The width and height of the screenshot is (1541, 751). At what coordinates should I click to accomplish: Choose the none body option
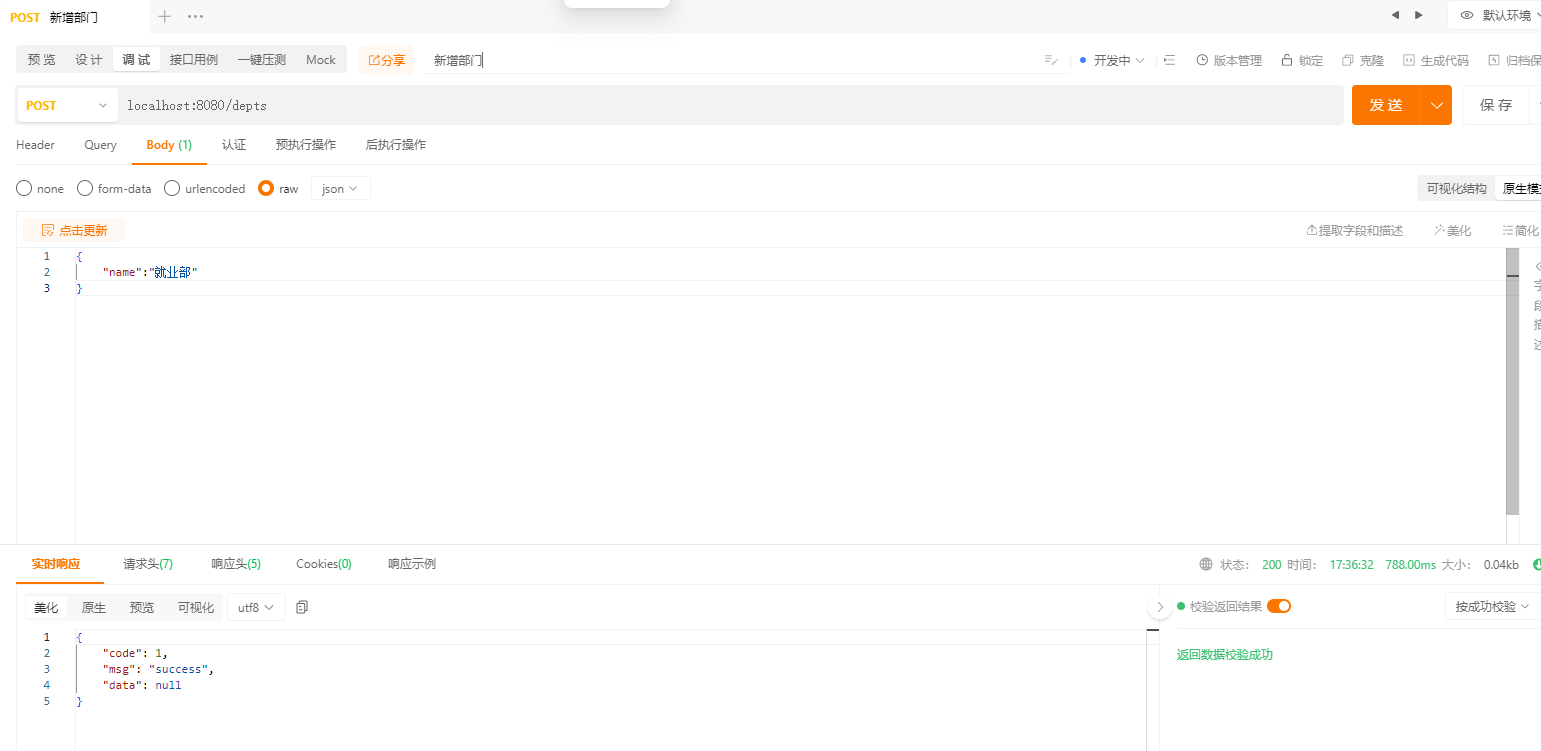(40, 188)
